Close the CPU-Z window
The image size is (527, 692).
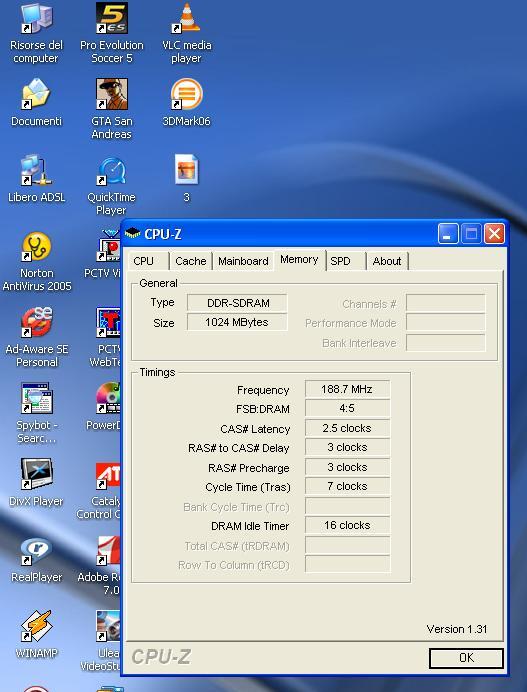tap(494, 233)
